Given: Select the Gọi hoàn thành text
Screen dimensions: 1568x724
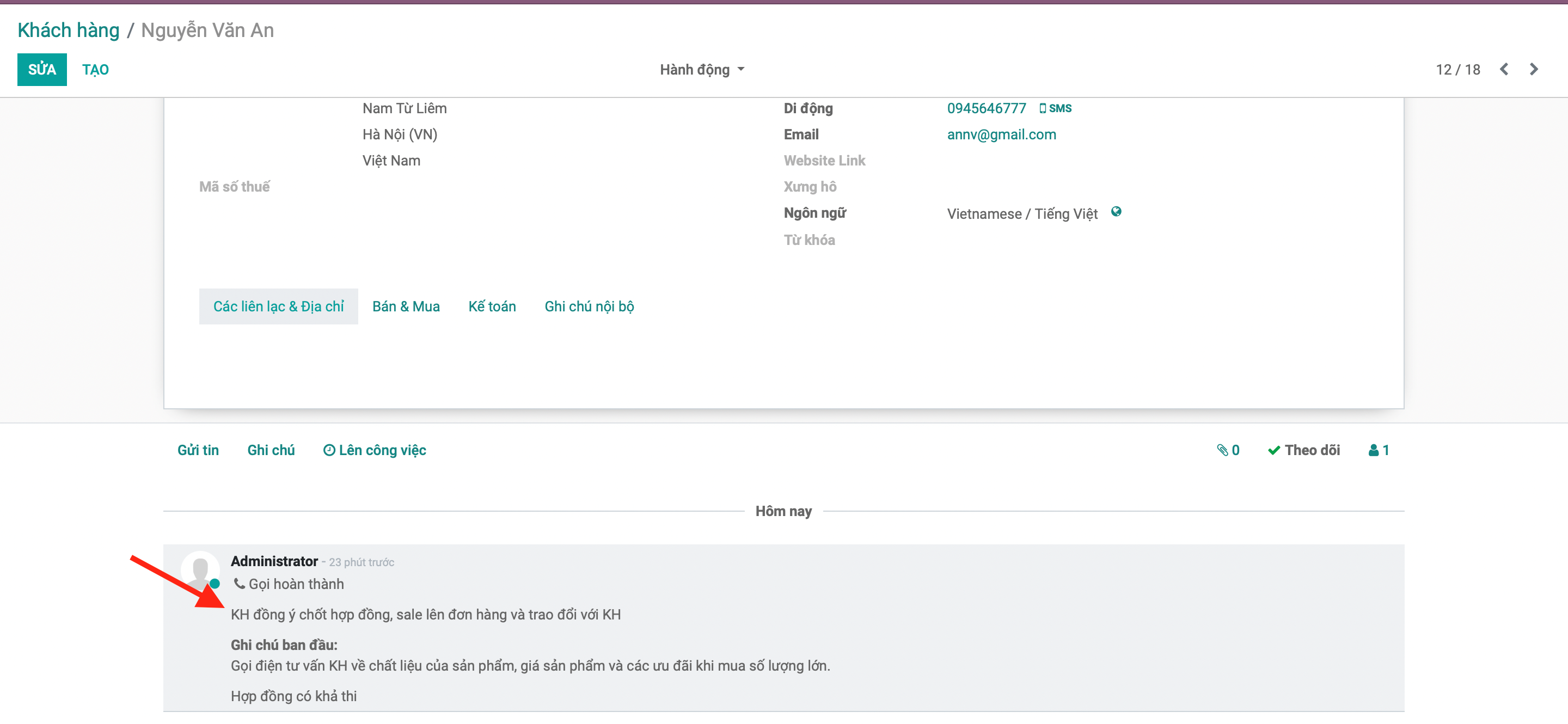Looking at the screenshot, I should coord(296,584).
